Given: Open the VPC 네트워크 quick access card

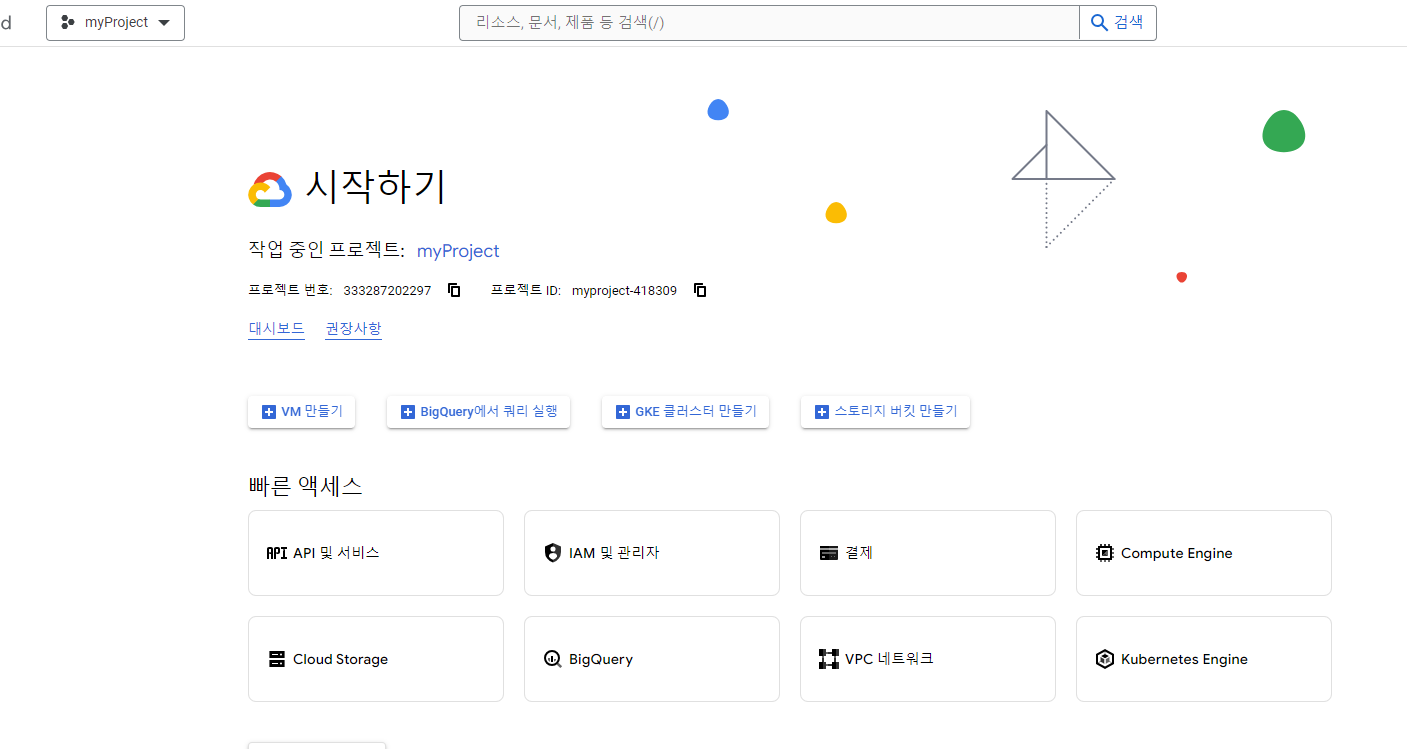Looking at the screenshot, I should tap(928, 659).
